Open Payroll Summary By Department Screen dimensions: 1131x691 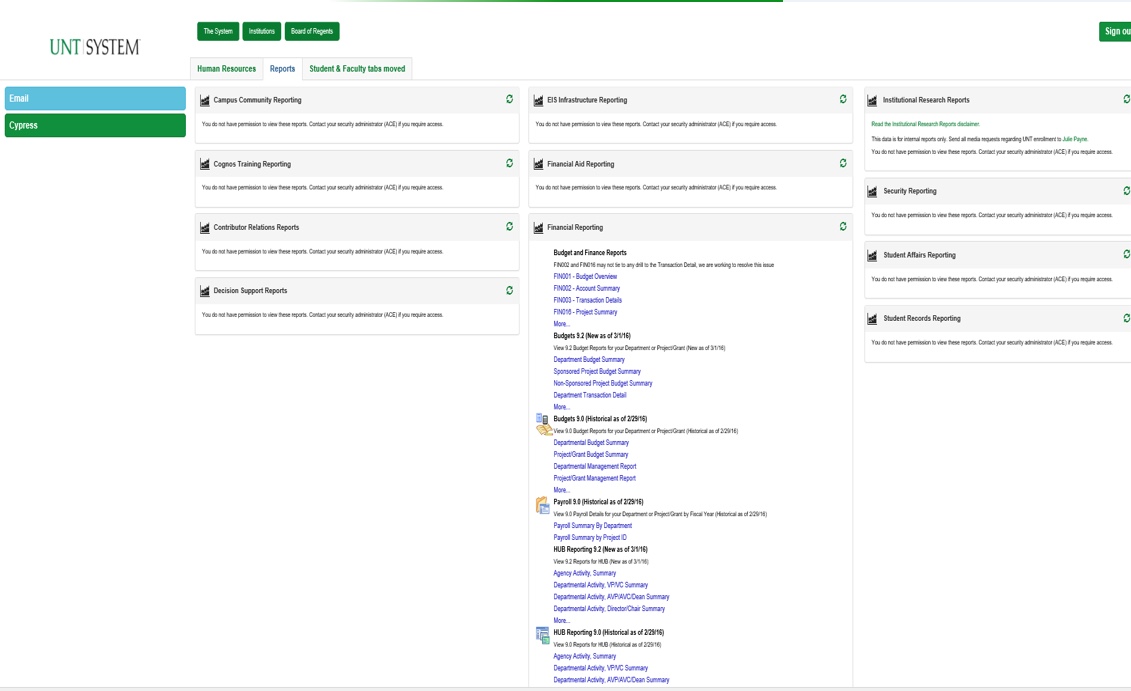tap(592, 526)
